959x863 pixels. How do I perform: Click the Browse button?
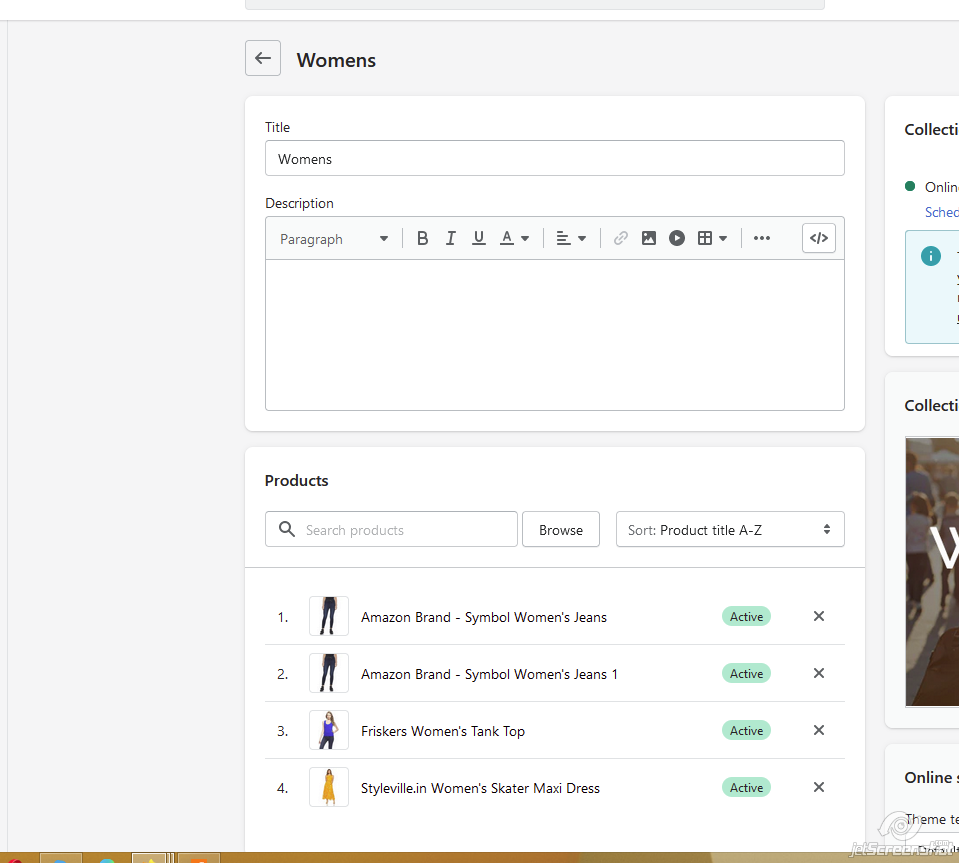[x=561, y=530]
